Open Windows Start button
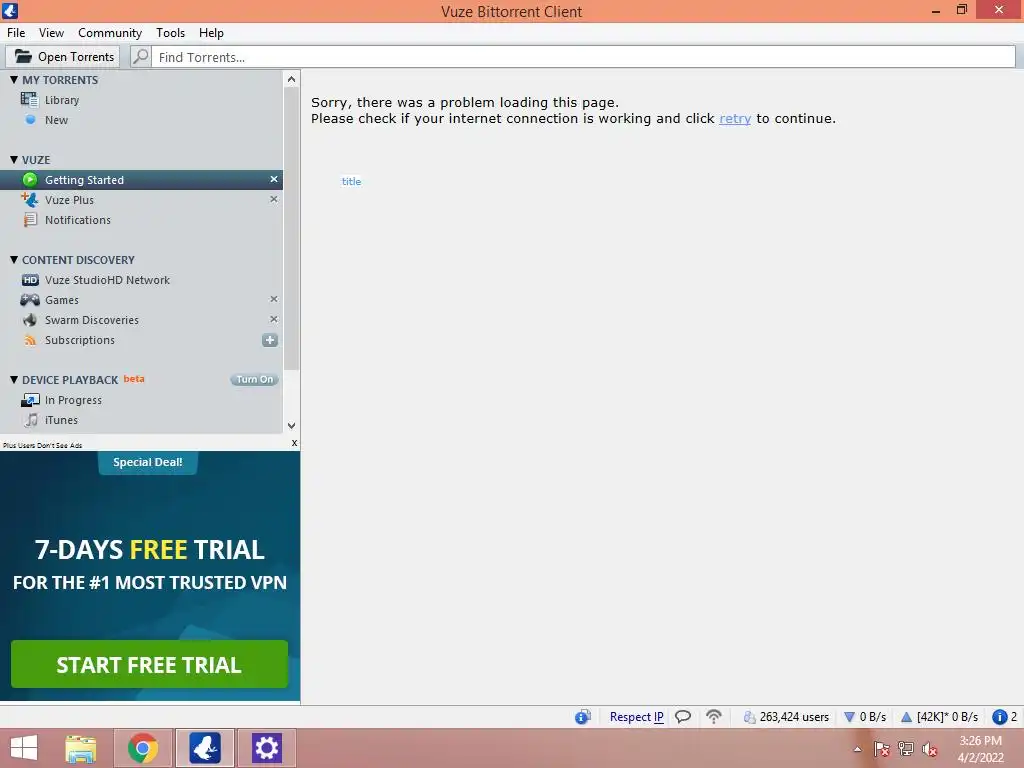Viewport: 1024px width, 768px height. pyautogui.click(x=24, y=748)
